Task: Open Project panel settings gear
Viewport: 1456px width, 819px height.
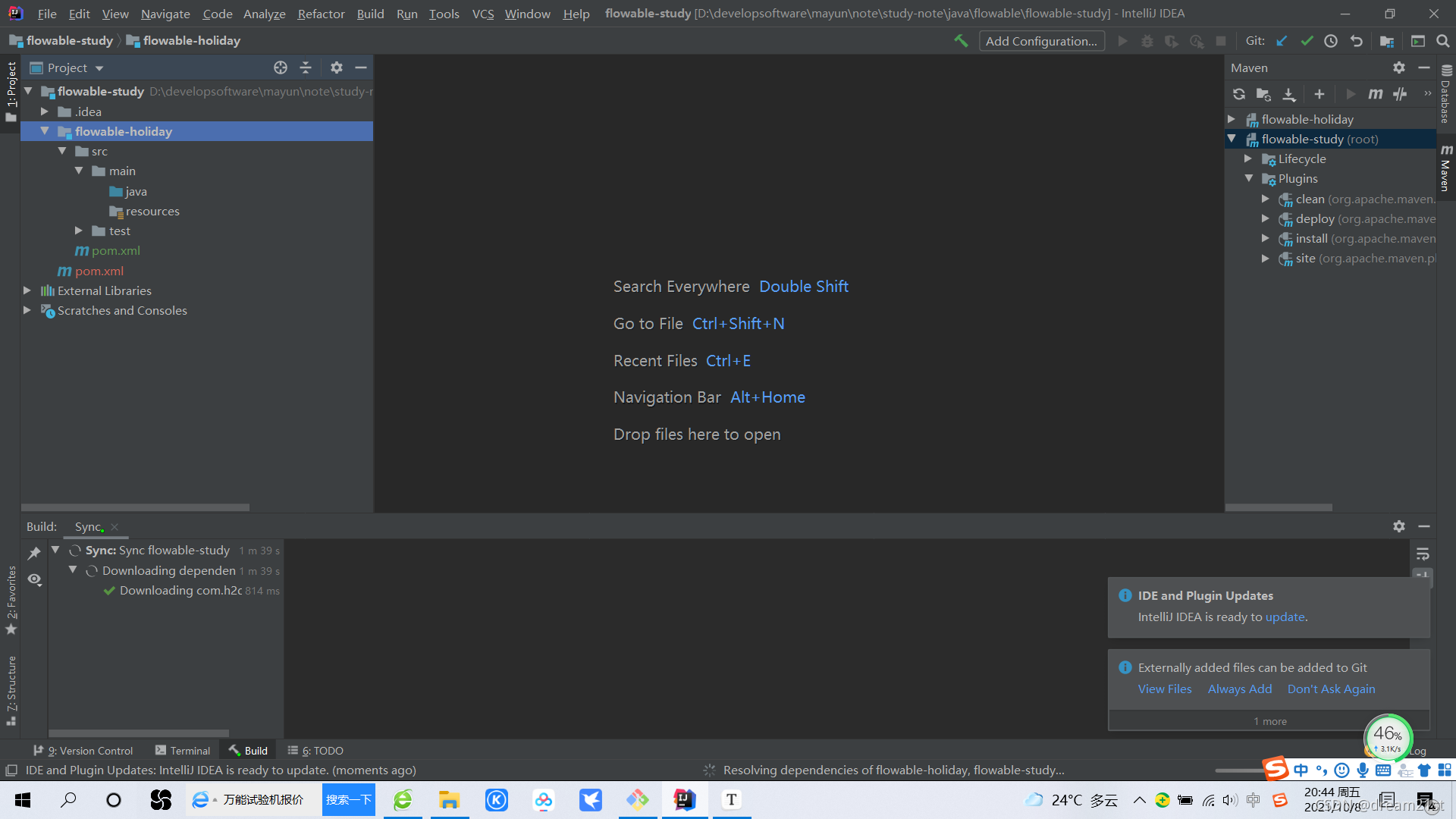Action: (x=337, y=67)
